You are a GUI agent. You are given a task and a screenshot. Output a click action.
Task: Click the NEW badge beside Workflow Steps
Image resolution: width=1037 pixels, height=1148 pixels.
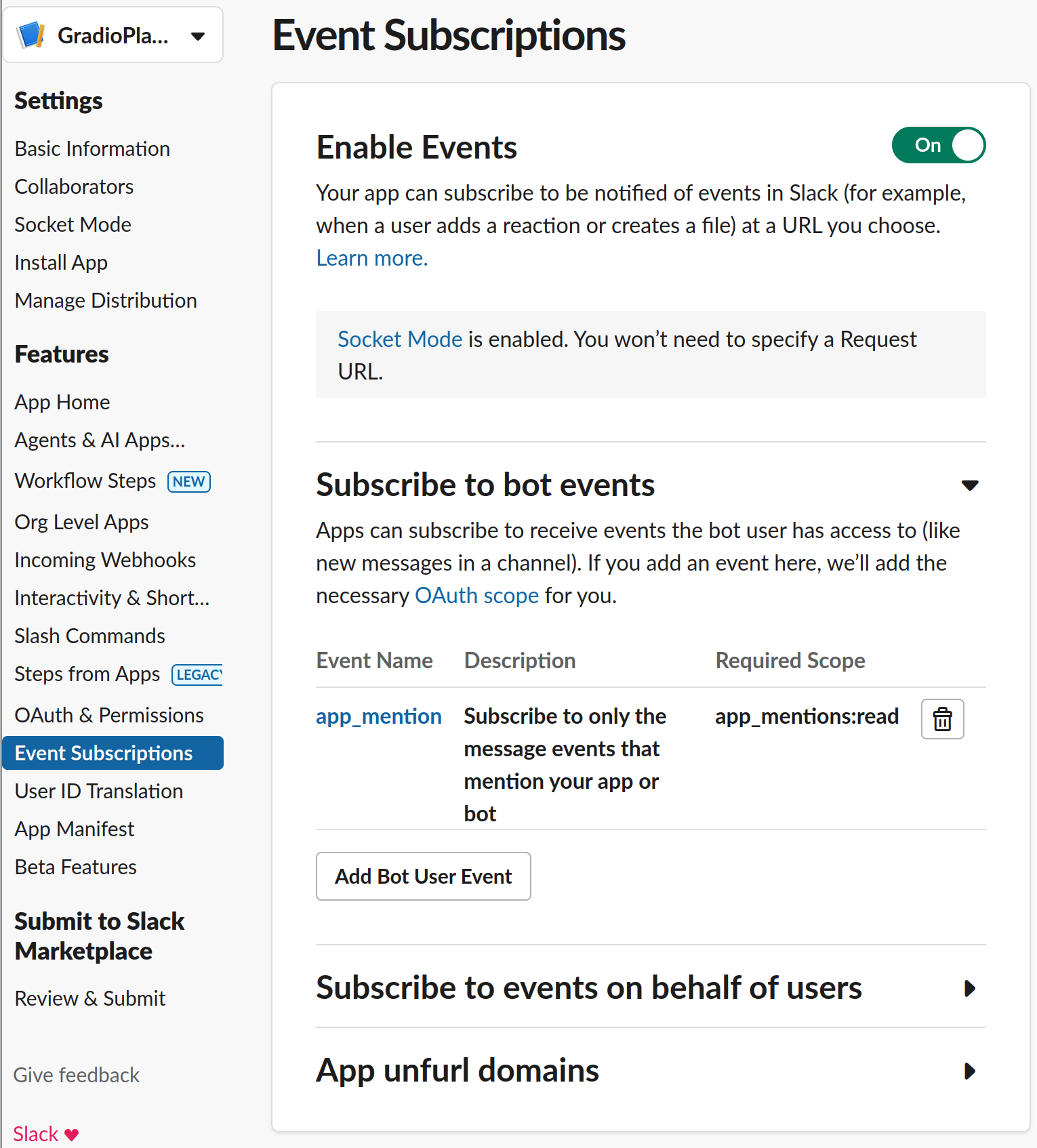tap(189, 482)
